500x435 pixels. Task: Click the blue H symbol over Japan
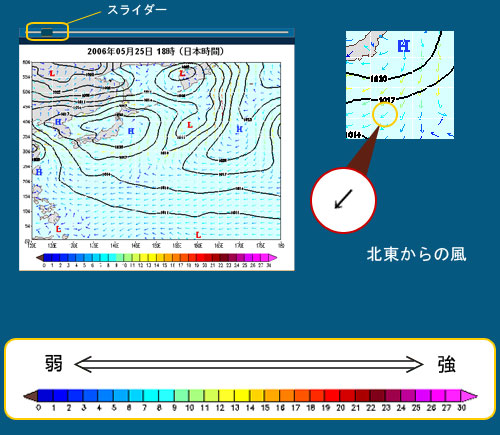tap(131, 131)
